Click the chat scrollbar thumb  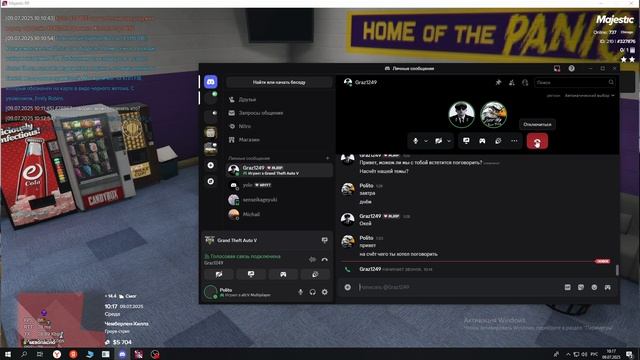tap(617, 270)
